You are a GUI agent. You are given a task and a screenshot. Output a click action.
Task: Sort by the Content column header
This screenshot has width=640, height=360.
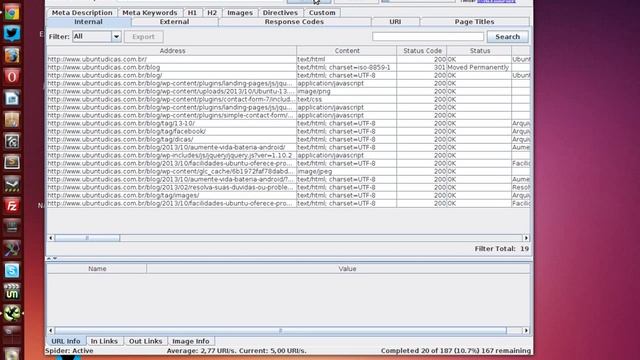pyautogui.click(x=347, y=51)
